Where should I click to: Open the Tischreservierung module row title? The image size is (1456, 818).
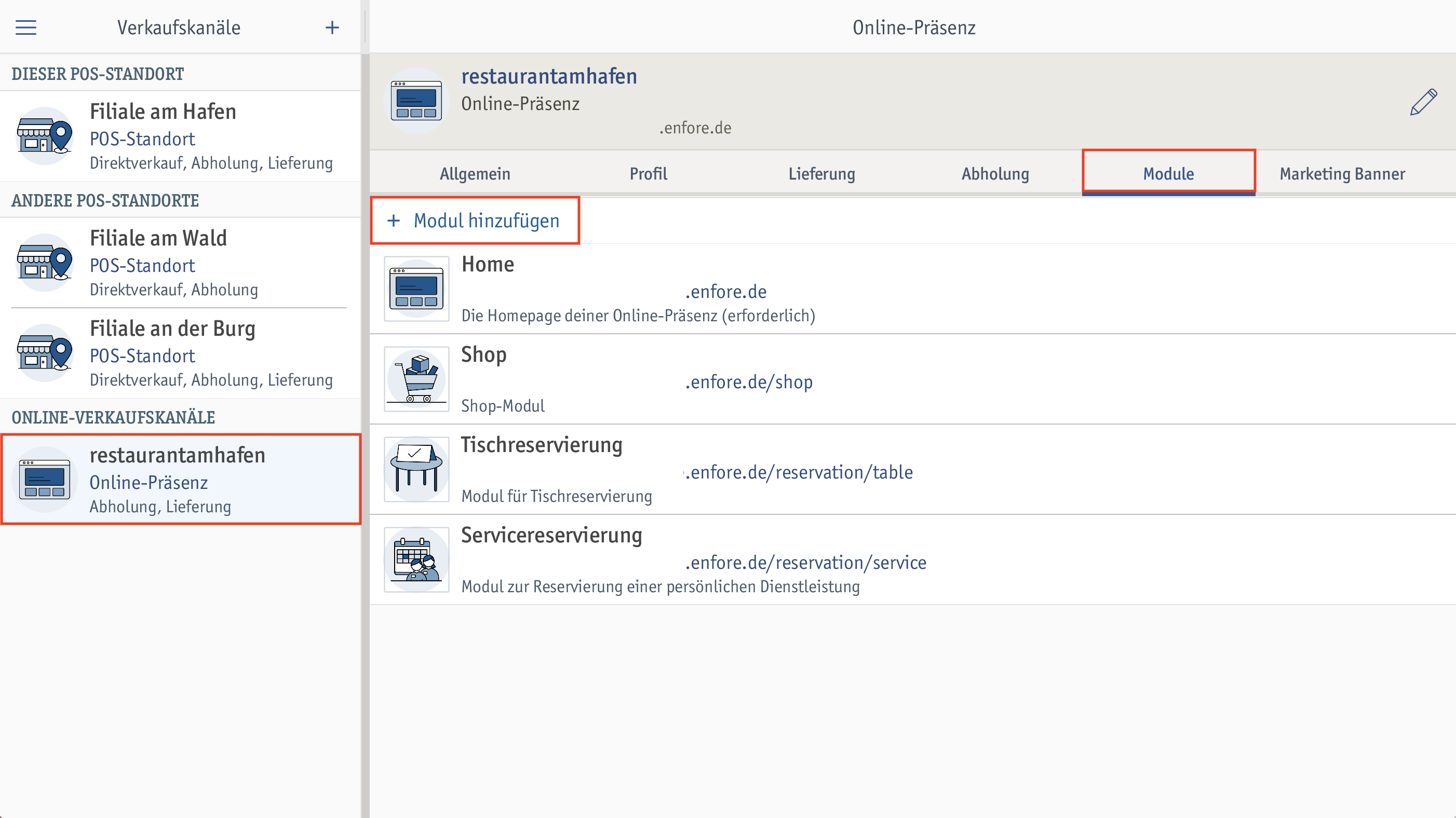pyautogui.click(x=542, y=445)
